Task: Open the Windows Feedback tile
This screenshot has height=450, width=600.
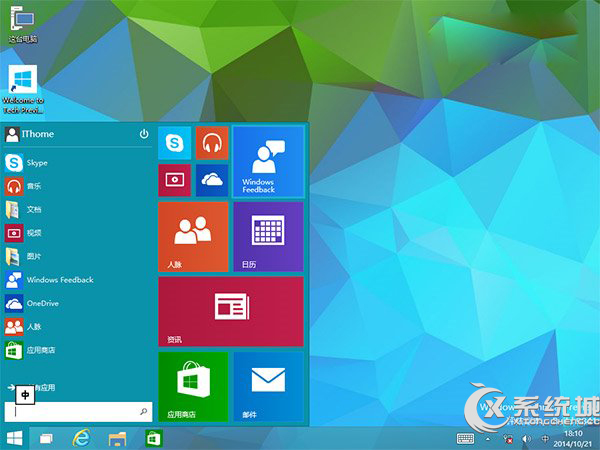Action: click(268, 161)
